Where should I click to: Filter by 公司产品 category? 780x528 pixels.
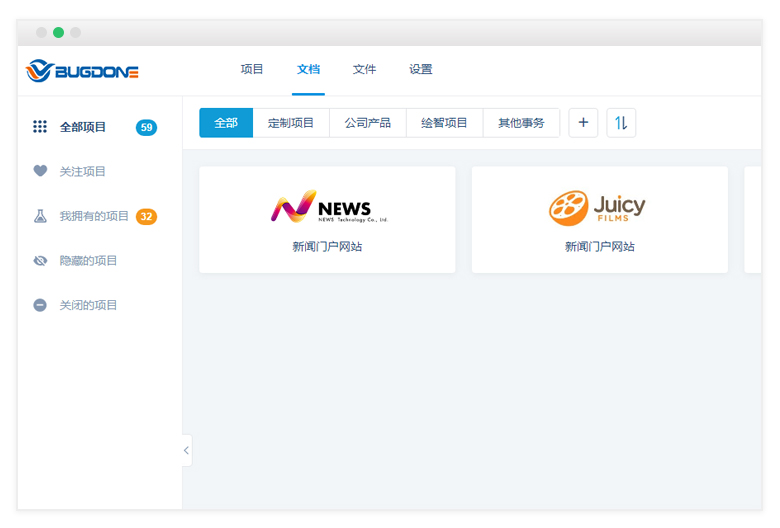(368, 123)
